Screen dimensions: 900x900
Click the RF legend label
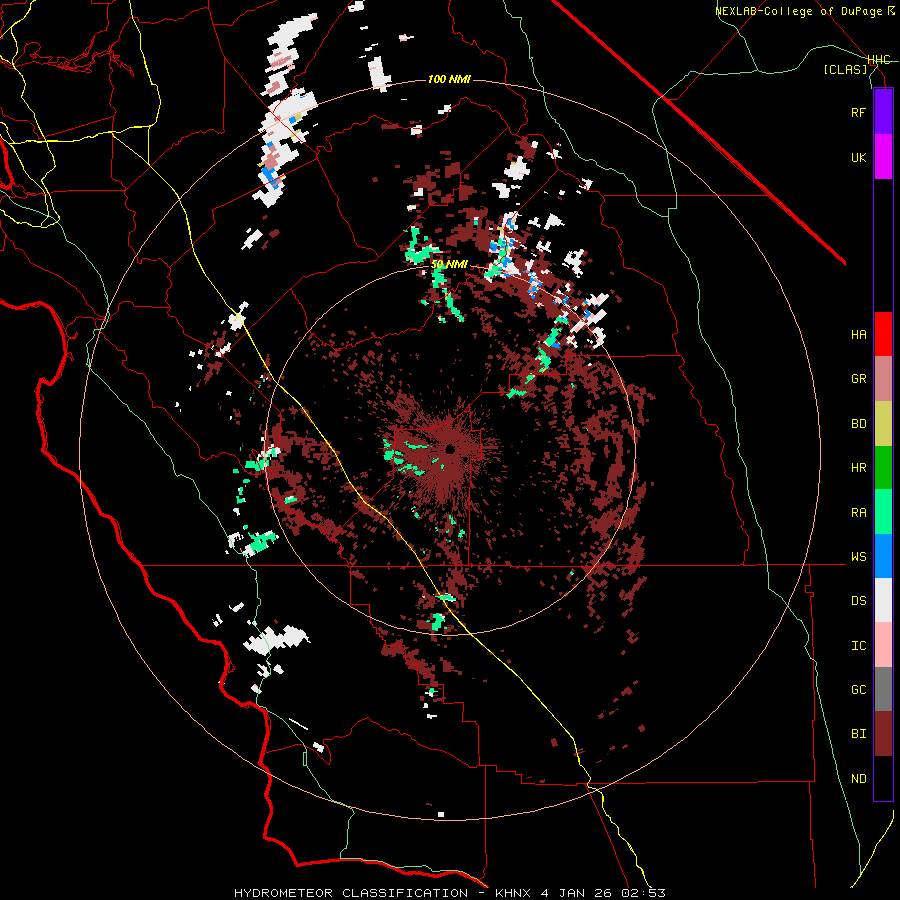[858, 112]
